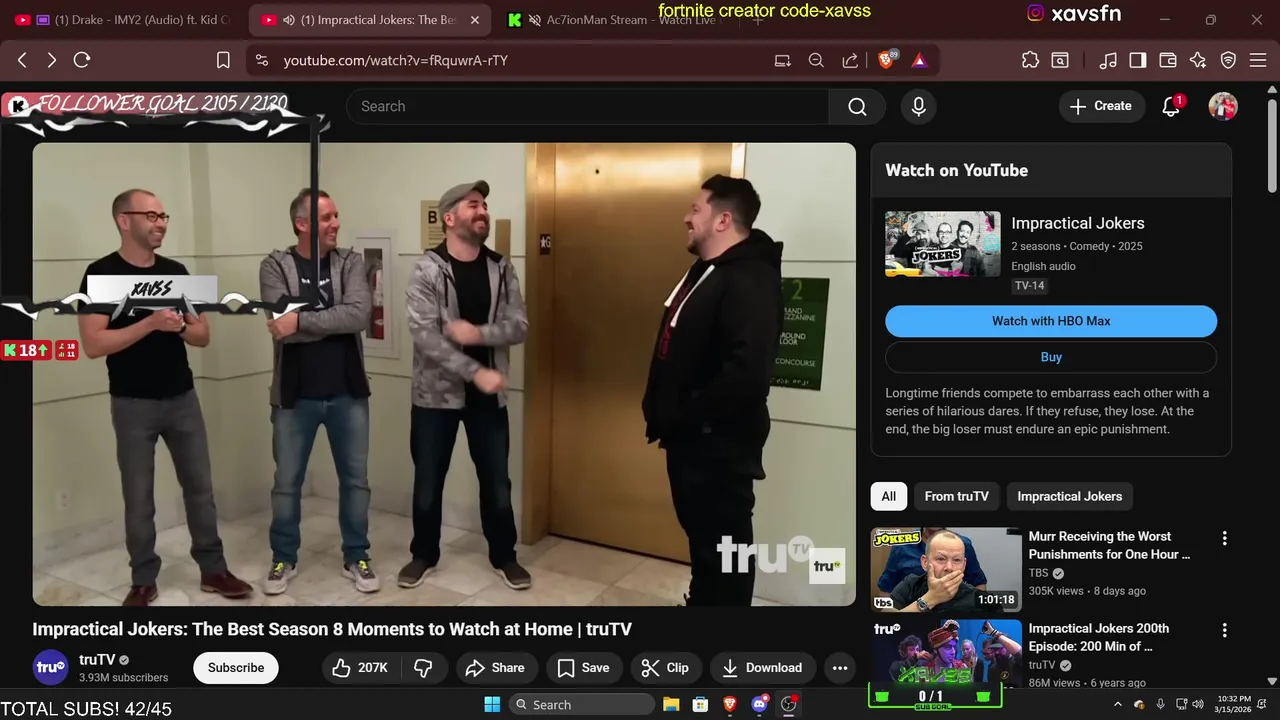Screen dimensions: 1280x720
Task: Like the video with 207K likes
Action: pos(359,668)
